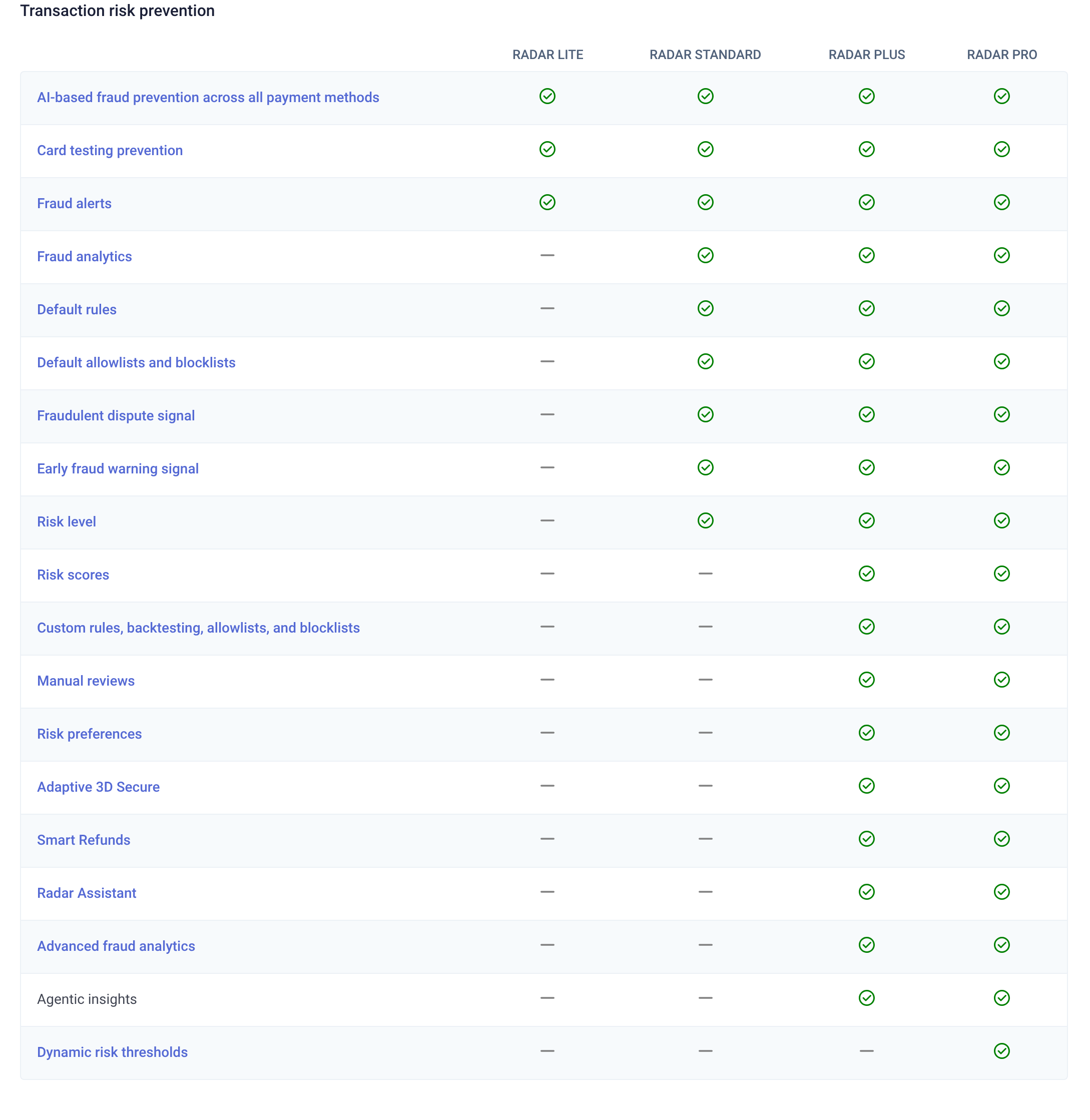This screenshot has height=1120, width=1090.
Task: Click Radar Plus checkmark for Default allowlists and blocklists
Action: pos(867,362)
